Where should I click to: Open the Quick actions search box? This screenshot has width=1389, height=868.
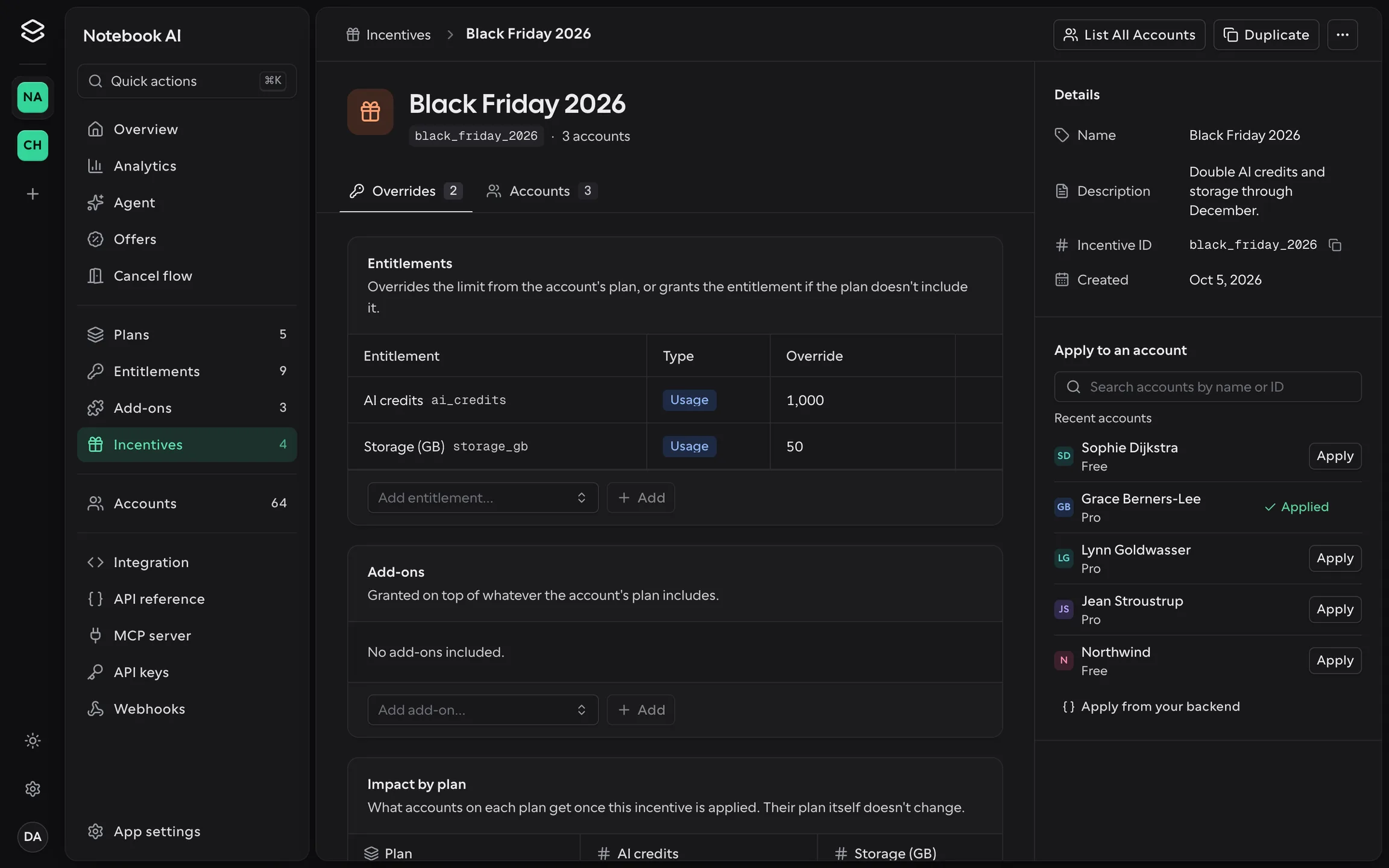(187, 81)
